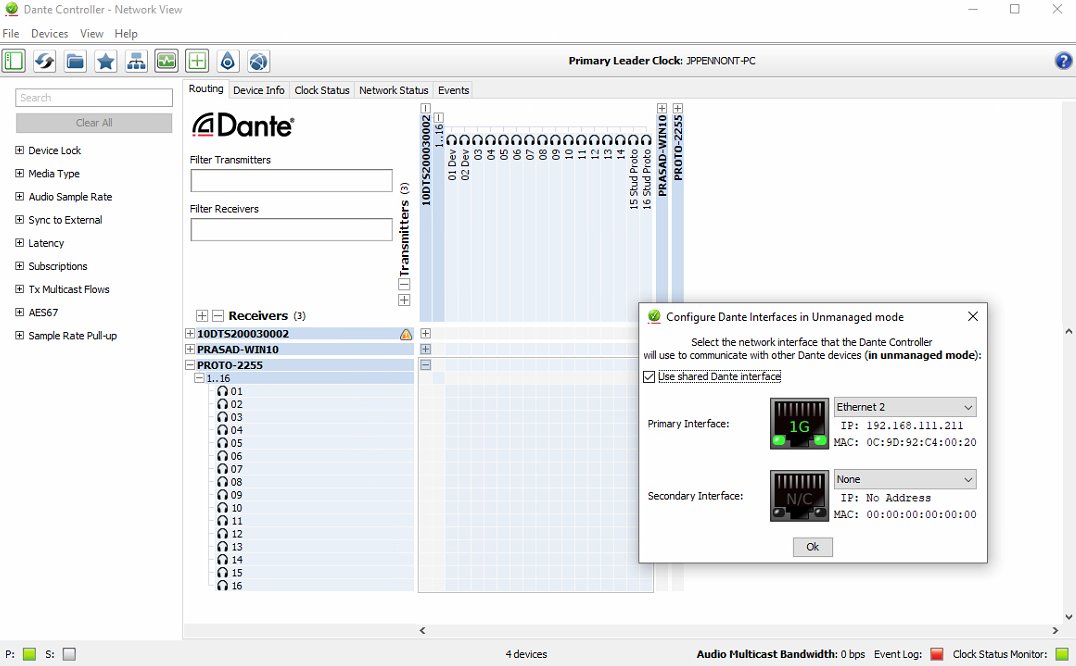Viewport: 1076px width, 666px height.
Task: Switch to the Clock Status tab
Action: coord(322,91)
